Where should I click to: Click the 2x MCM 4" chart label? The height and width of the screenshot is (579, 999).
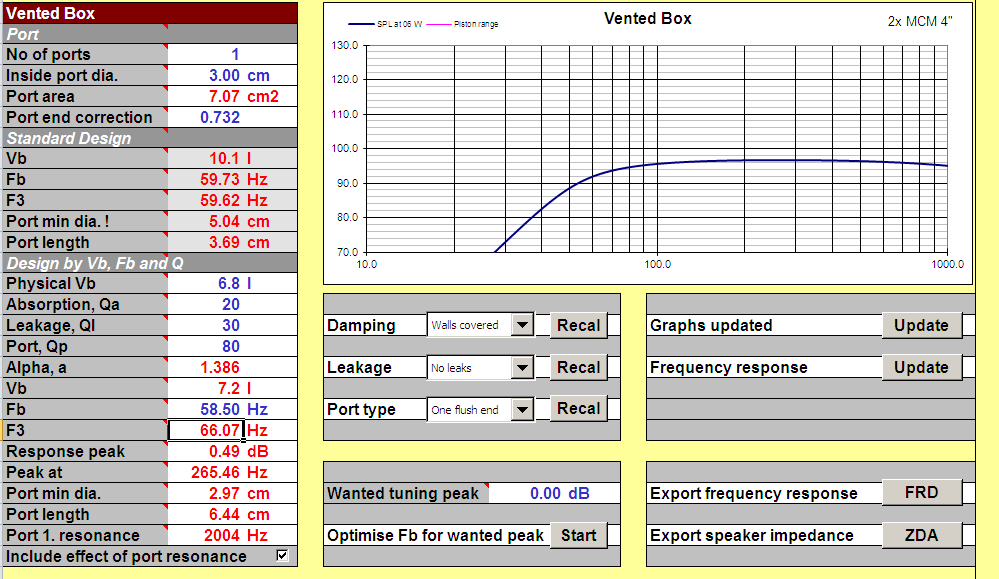tap(920, 21)
